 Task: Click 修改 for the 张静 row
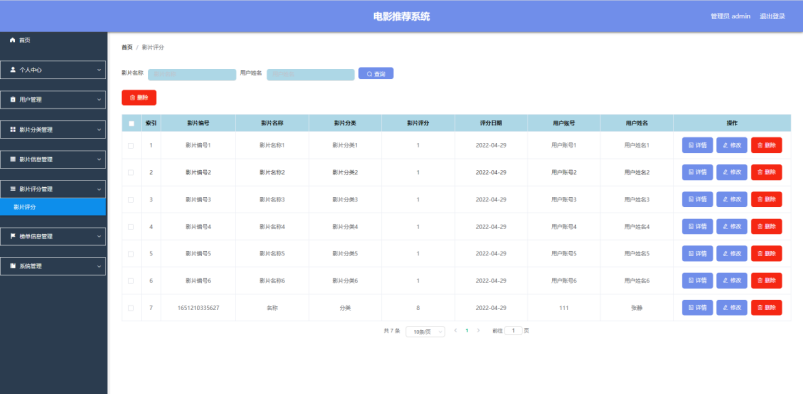tap(732, 307)
